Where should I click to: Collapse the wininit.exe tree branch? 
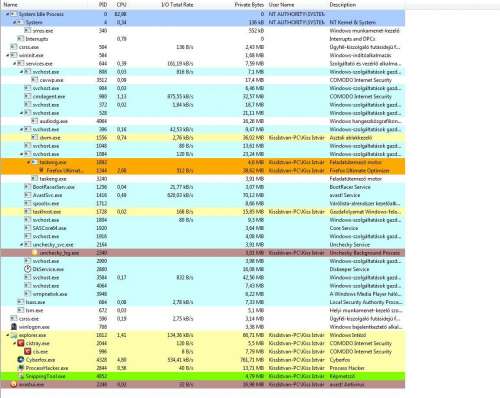(x=8, y=55)
